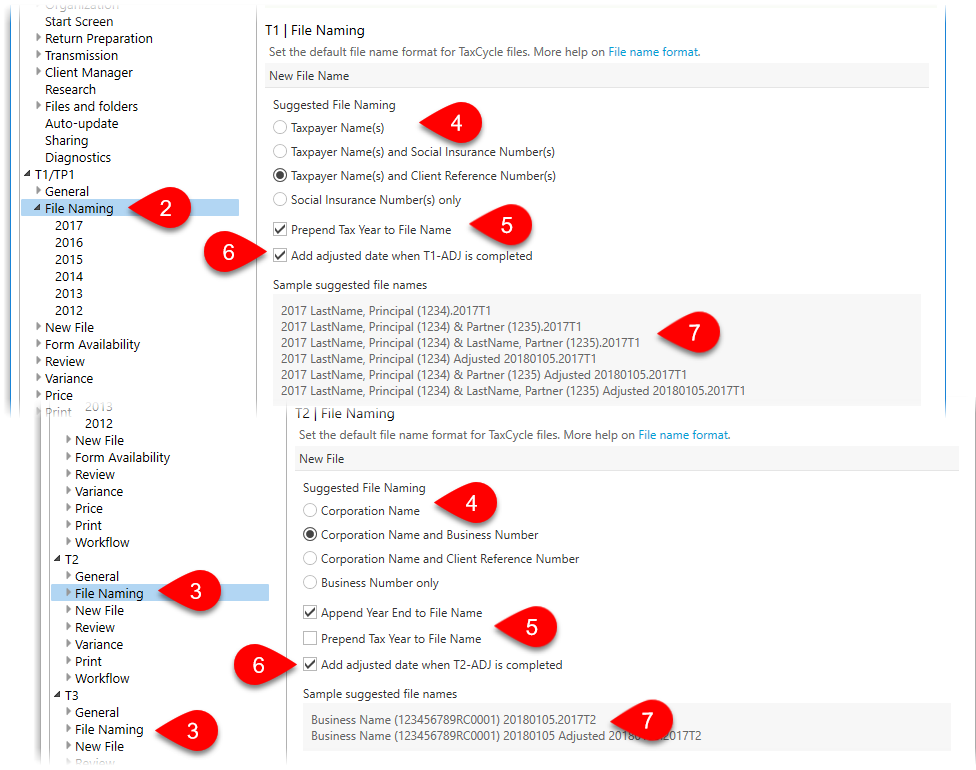Image resolution: width=976 pixels, height=770 pixels.
Task: Click sample name '2017 LastName, Principal (1234).2017T1'
Action: pos(386,311)
